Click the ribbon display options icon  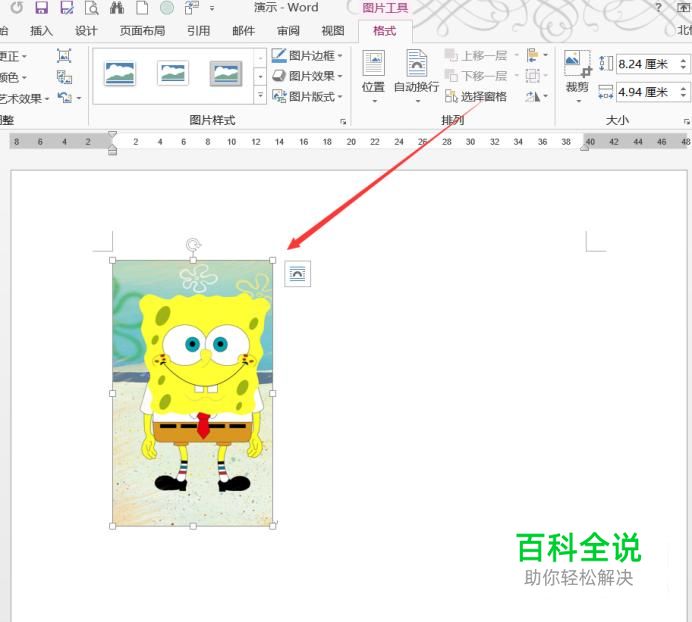point(683,8)
